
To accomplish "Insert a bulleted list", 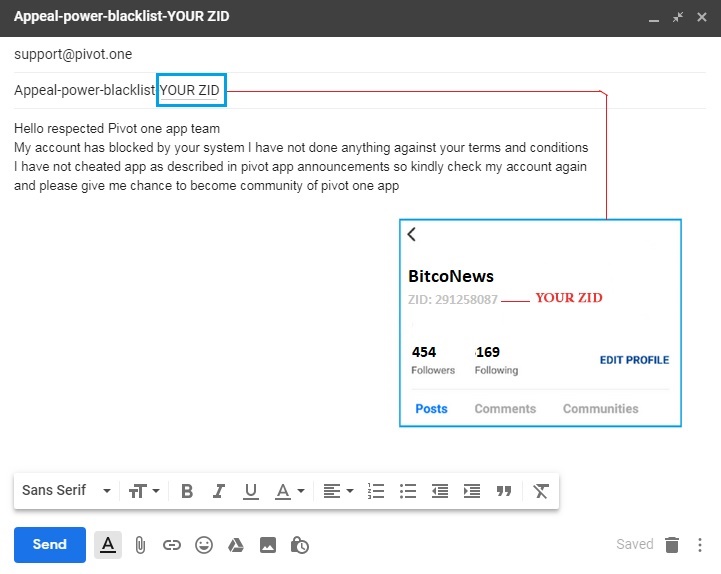I will (x=408, y=491).
